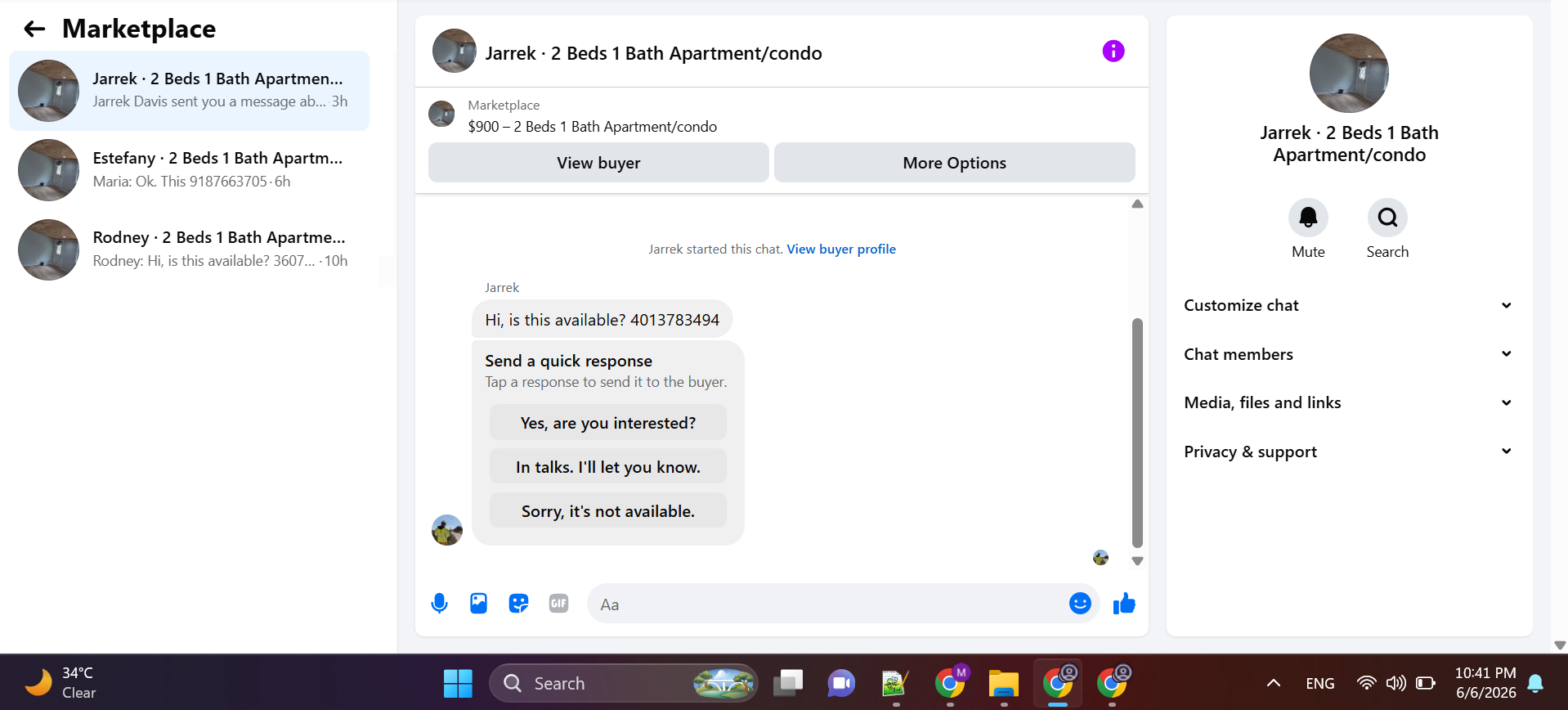Image resolution: width=1568 pixels, height=710 pixels.
Task: Expand the Customize chat section
Action: (x=1348, y=305)
